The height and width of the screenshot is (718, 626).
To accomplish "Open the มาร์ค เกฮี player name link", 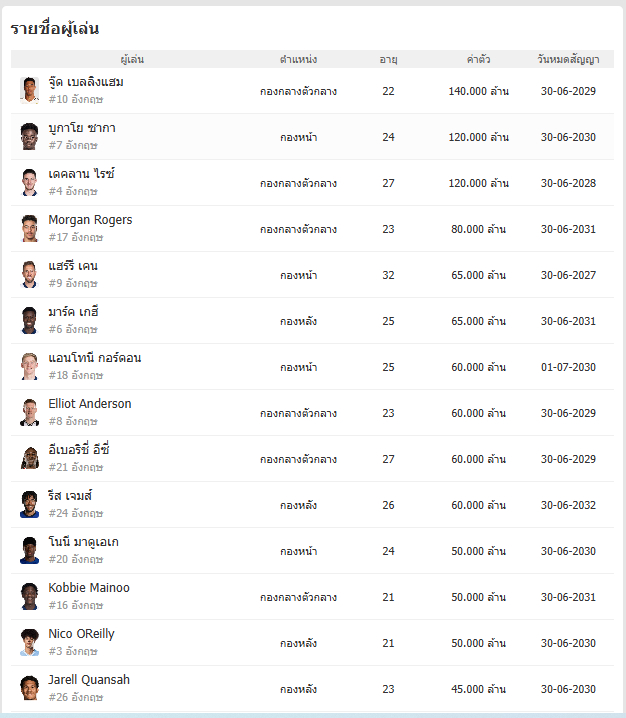I will [x=73, y=312].
